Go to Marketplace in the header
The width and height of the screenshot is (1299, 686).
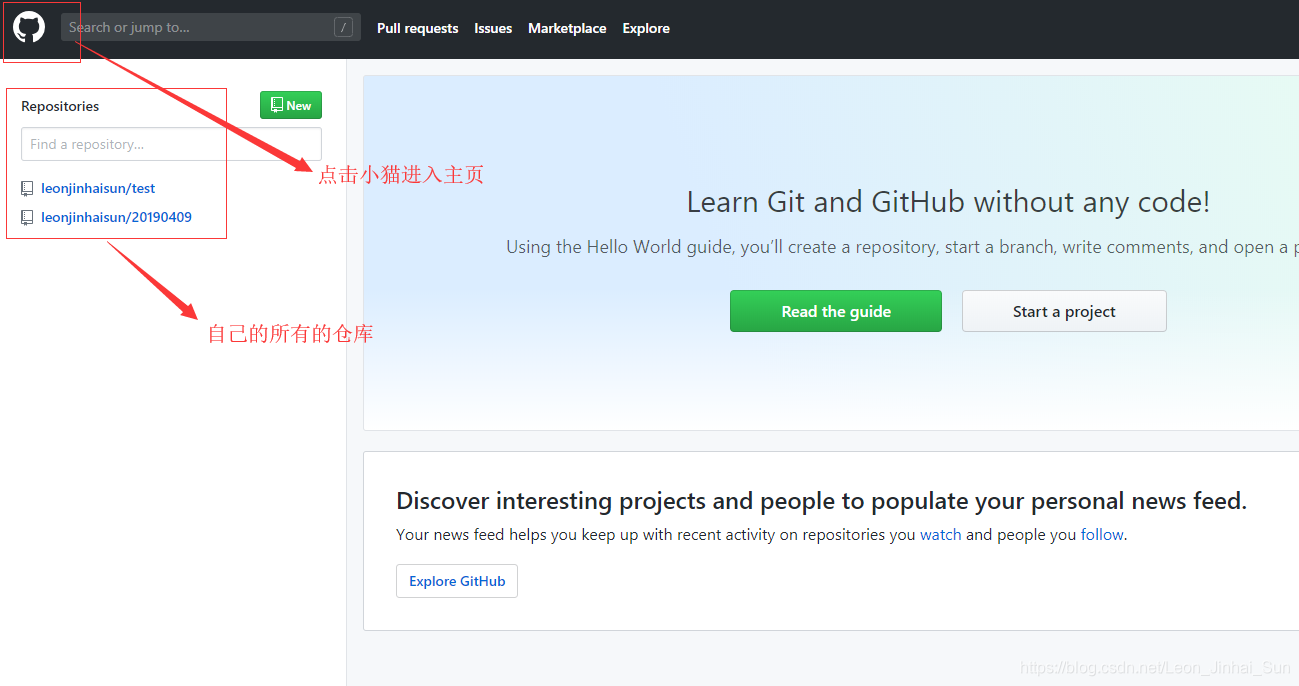tap(567, 28)
